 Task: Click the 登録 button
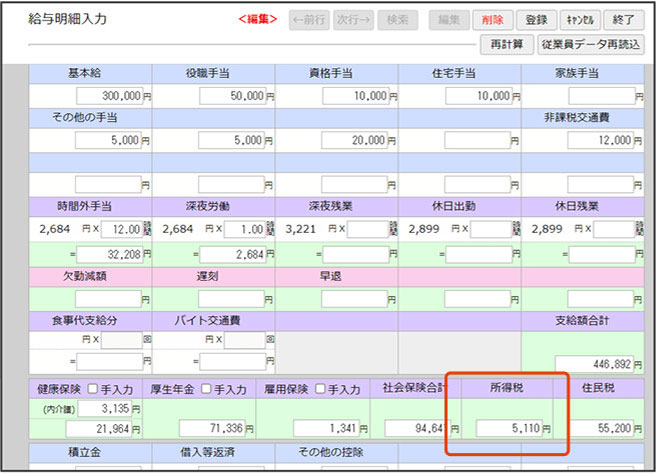(537, 19)
